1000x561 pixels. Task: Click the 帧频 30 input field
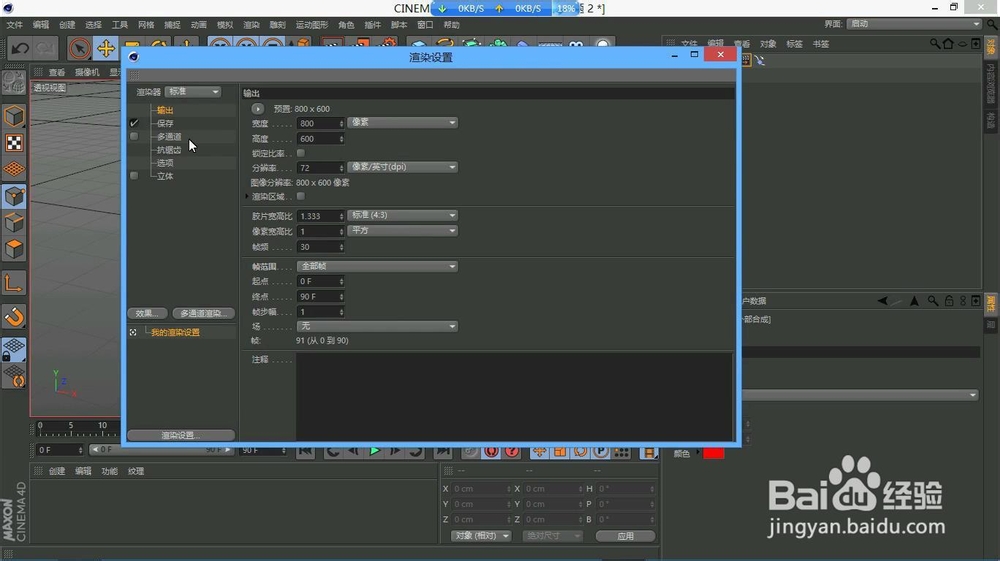tap(320, 247)
